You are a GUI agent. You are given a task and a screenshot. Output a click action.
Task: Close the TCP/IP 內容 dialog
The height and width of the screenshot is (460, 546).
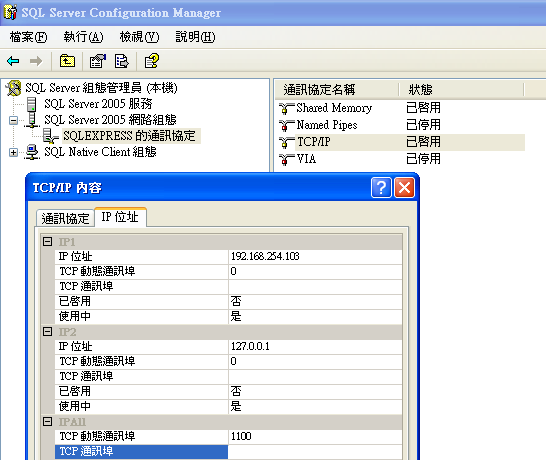404,188
